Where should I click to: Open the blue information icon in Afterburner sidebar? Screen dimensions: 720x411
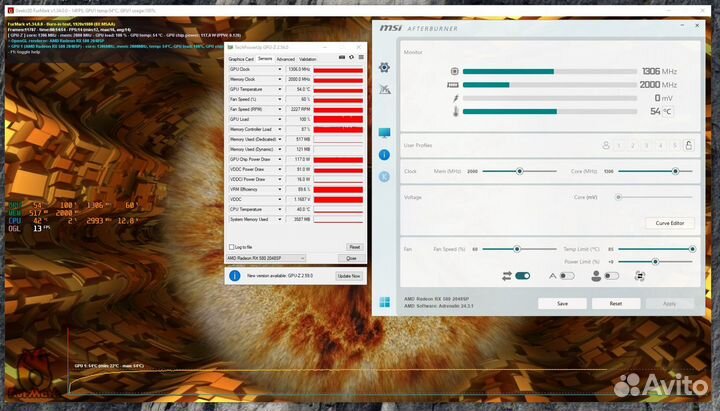[x=384, y=155]
